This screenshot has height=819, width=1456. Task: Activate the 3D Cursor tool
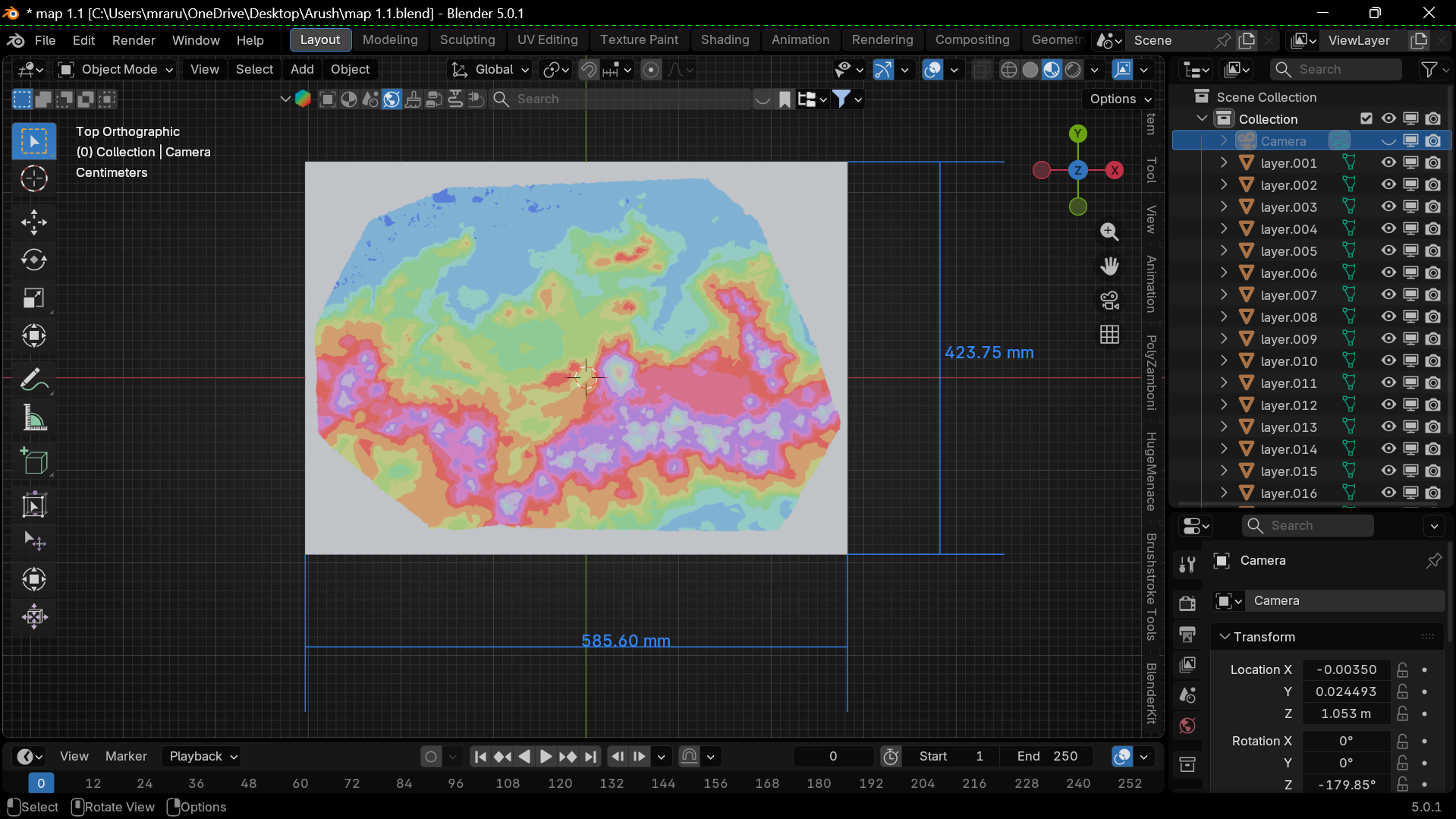pos(34,179)
